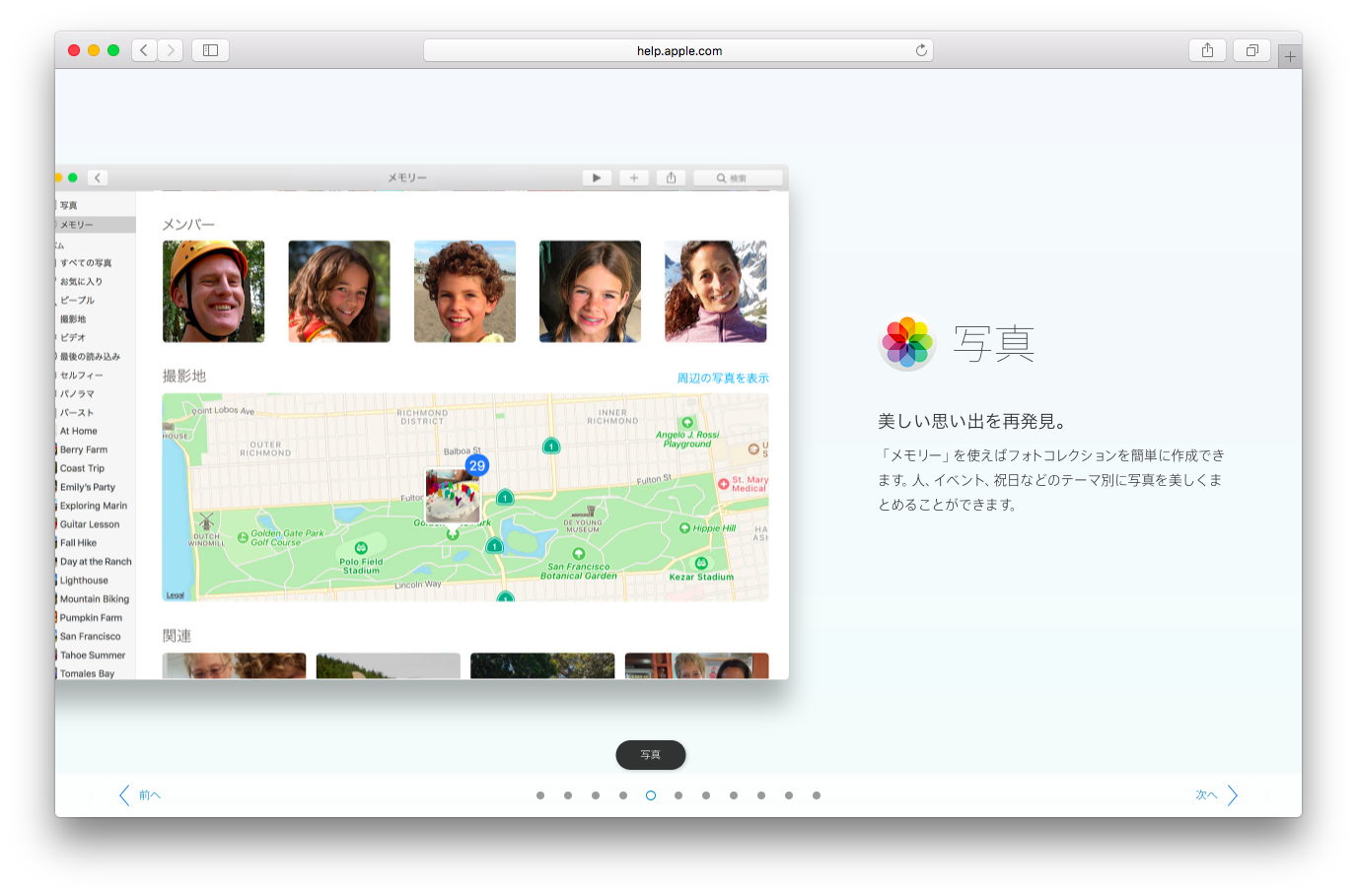Select the sixth page indicator dot
Image resolution: width=1357 pixels, height=896 pixels.
(x=678, y=795)
